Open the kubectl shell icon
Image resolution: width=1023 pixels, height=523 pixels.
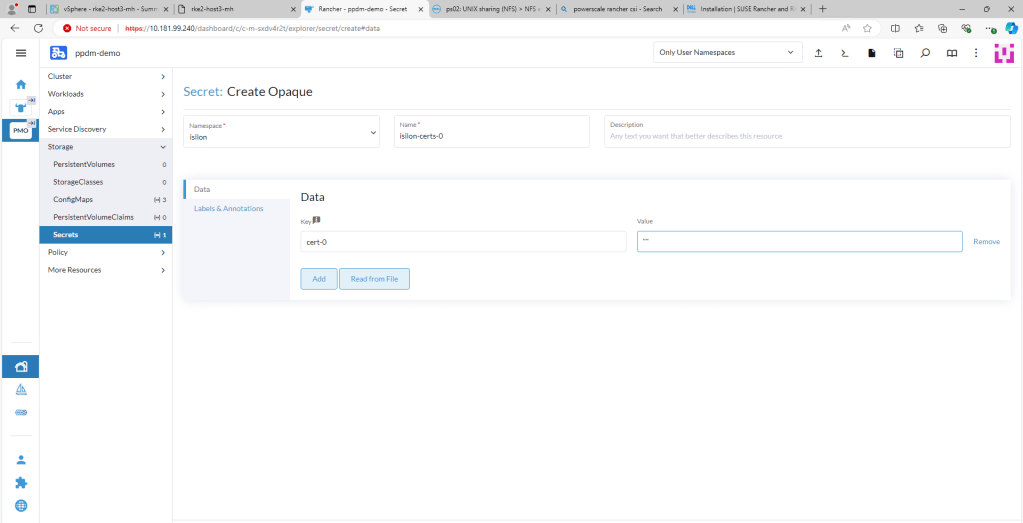pyautogui.click(x=845, y=52)
